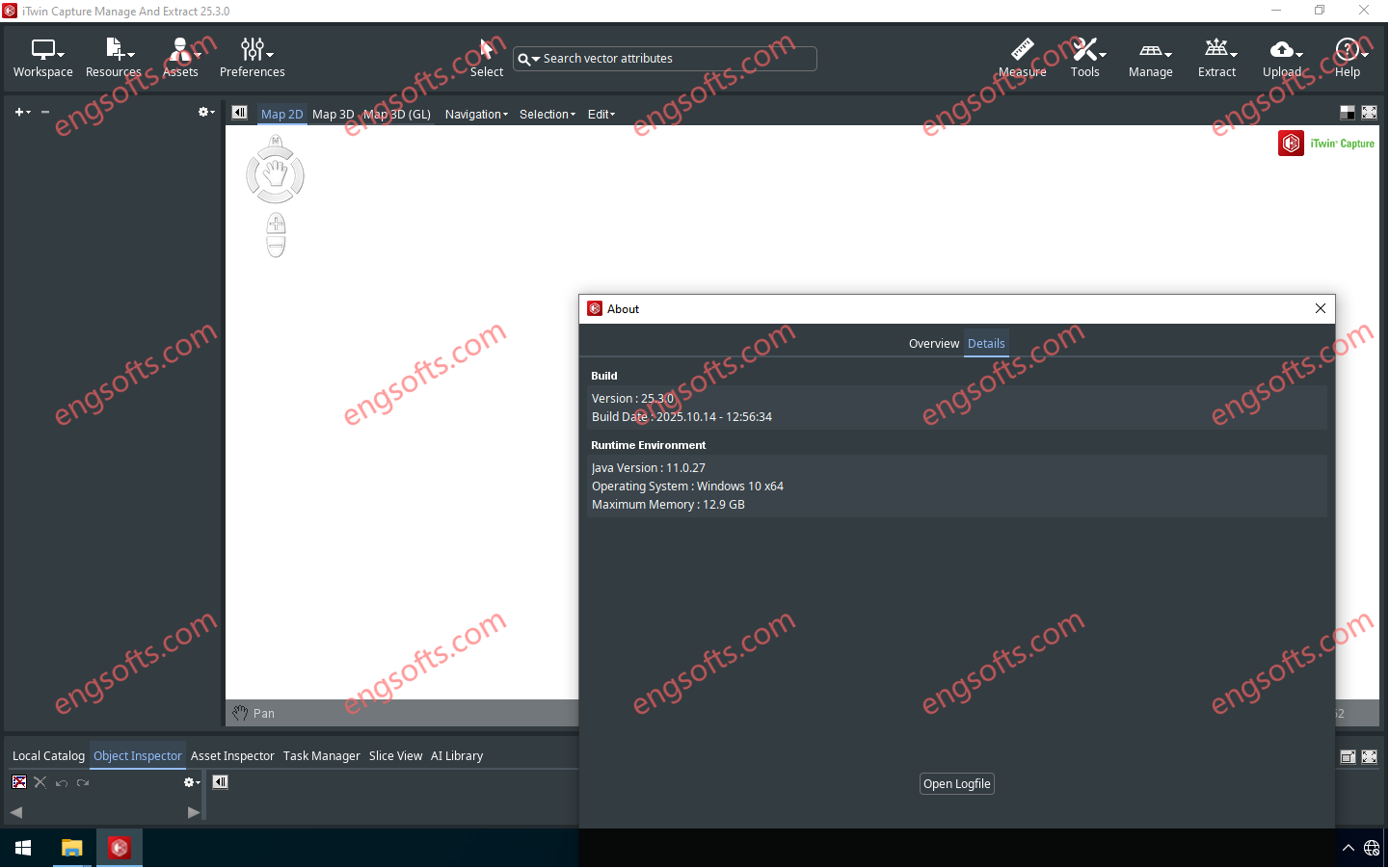Screen dimensions: 1389x868
Task: Expand the Selection dropdown
Action: (545, 114)
